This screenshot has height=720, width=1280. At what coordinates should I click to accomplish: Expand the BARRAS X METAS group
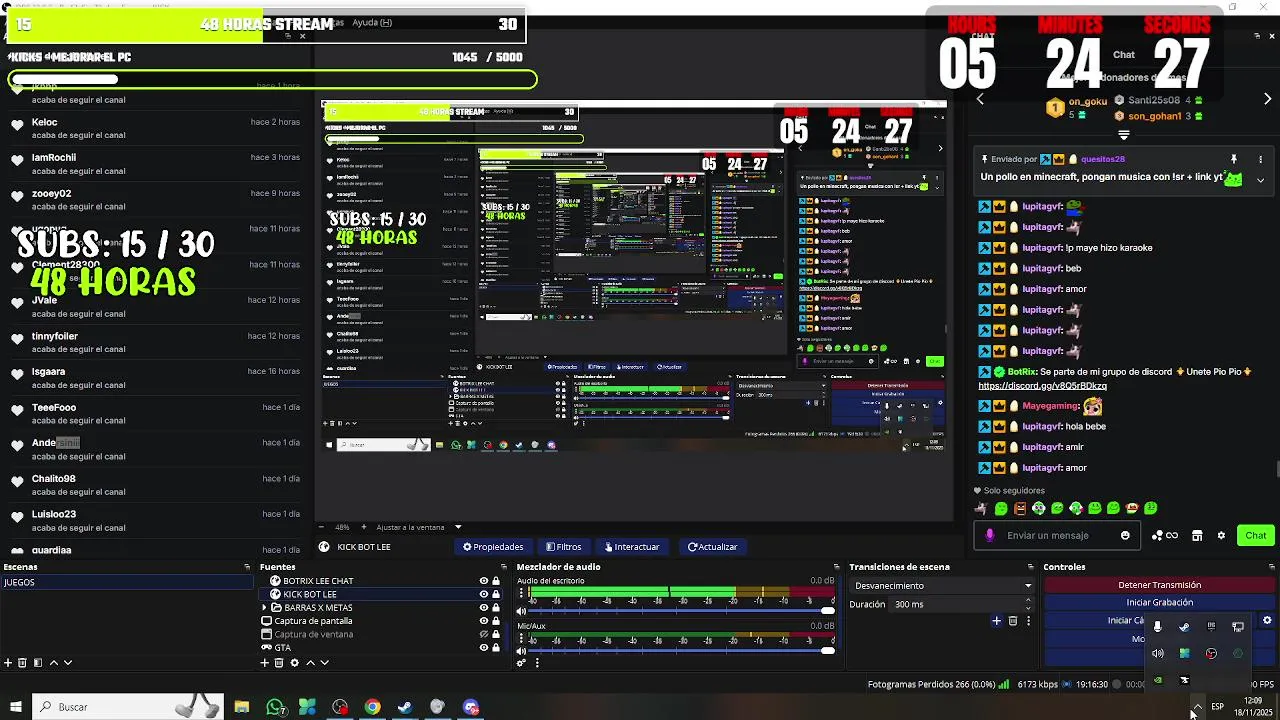(x=265, y=607)
